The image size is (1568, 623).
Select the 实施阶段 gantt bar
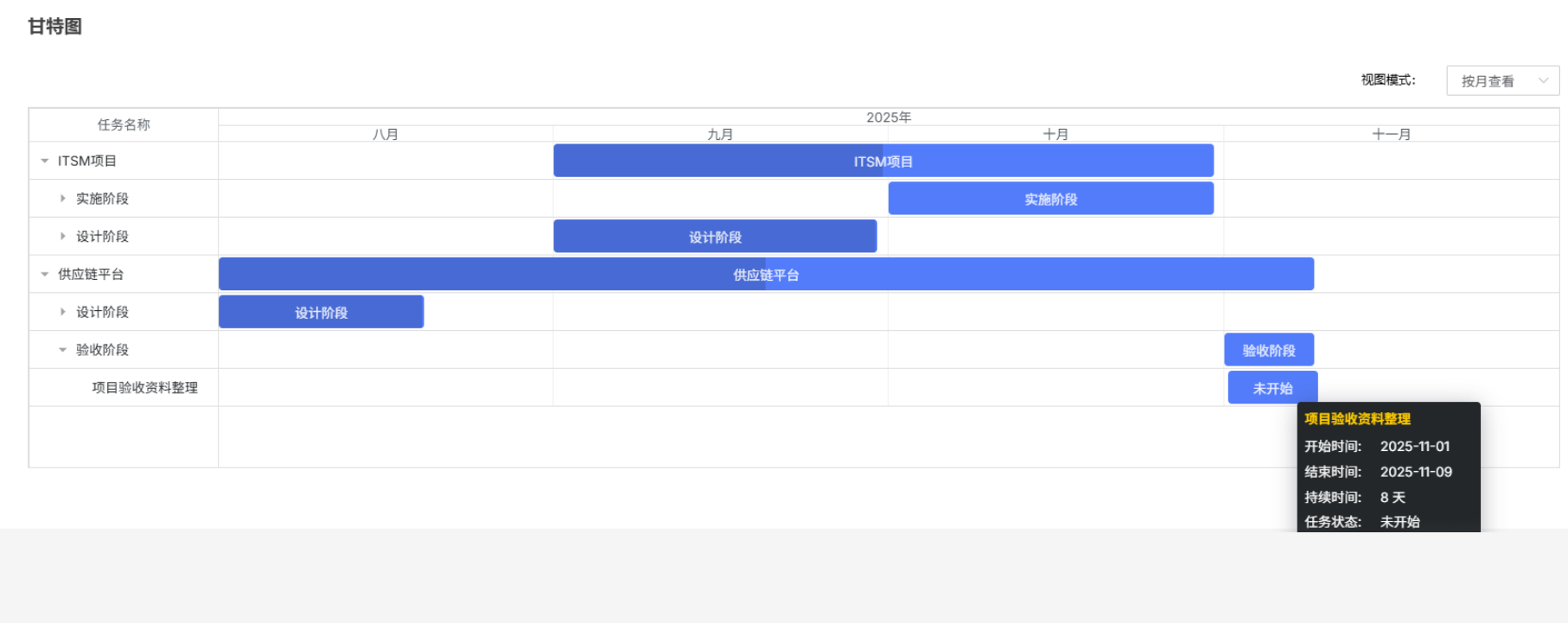(x=1051, y=199)
